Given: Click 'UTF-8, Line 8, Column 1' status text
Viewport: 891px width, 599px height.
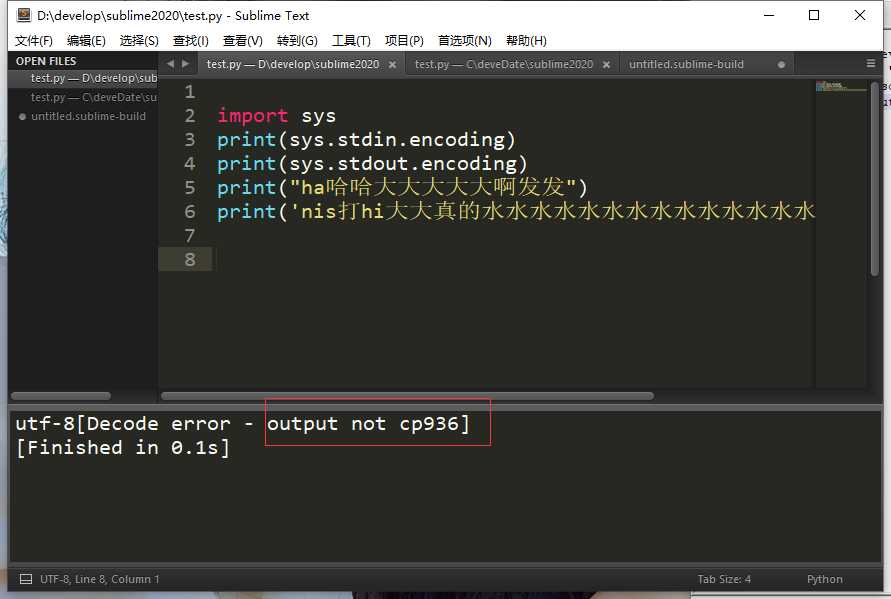Looking at the screenshot, I should point(99,579).
